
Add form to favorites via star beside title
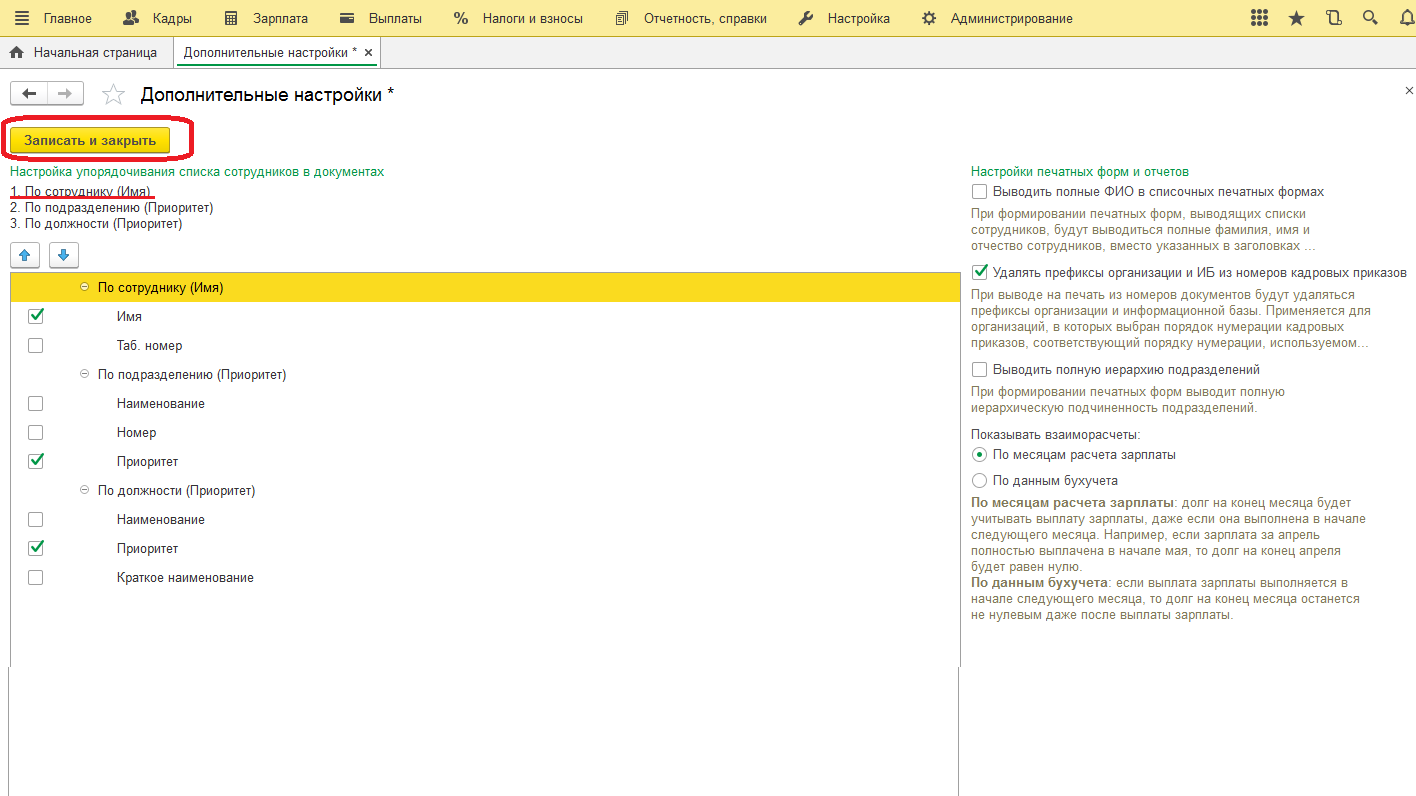pyautogui.click(x=113, y=95)
